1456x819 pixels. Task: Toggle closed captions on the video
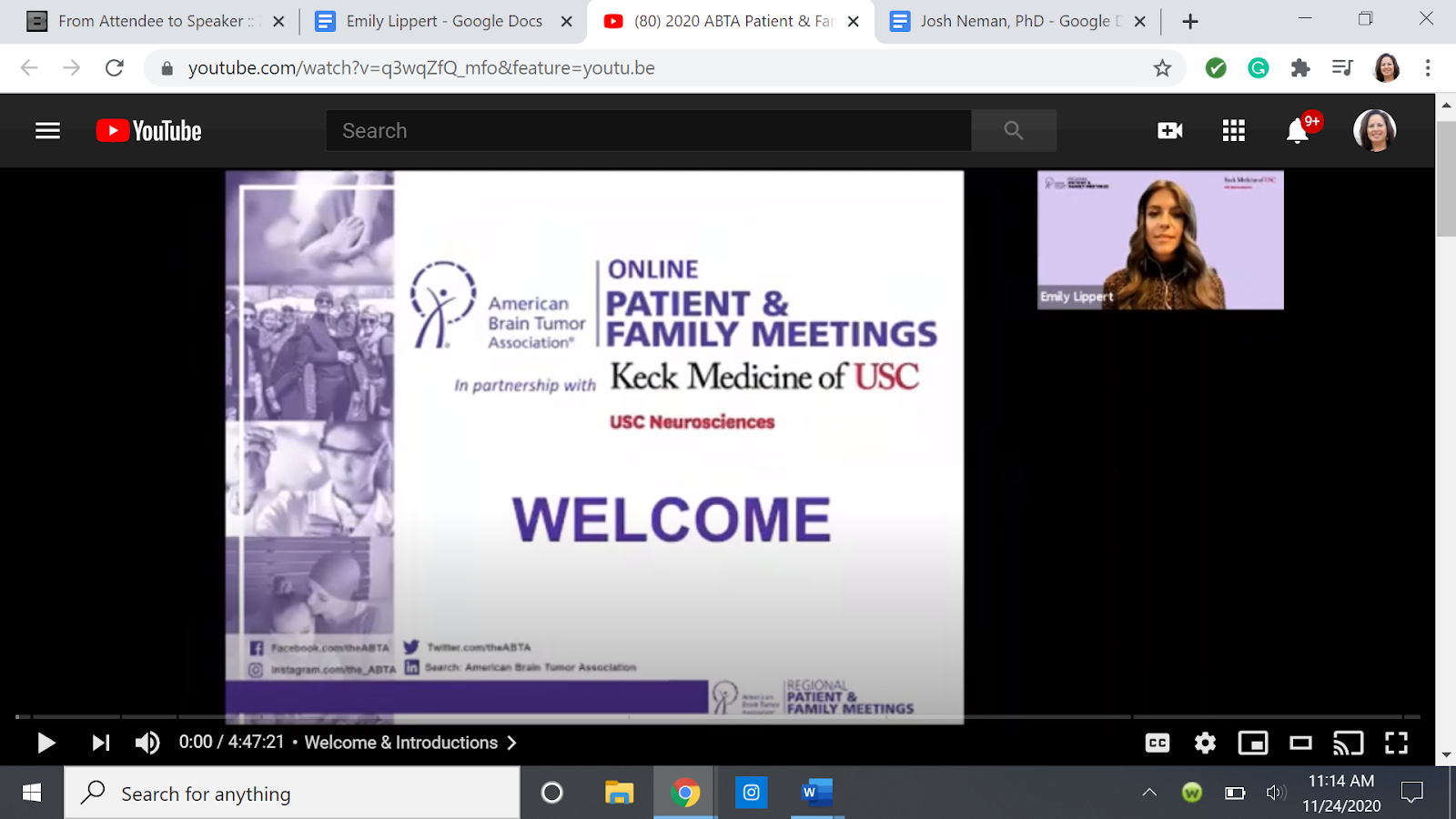[1158, 743]
